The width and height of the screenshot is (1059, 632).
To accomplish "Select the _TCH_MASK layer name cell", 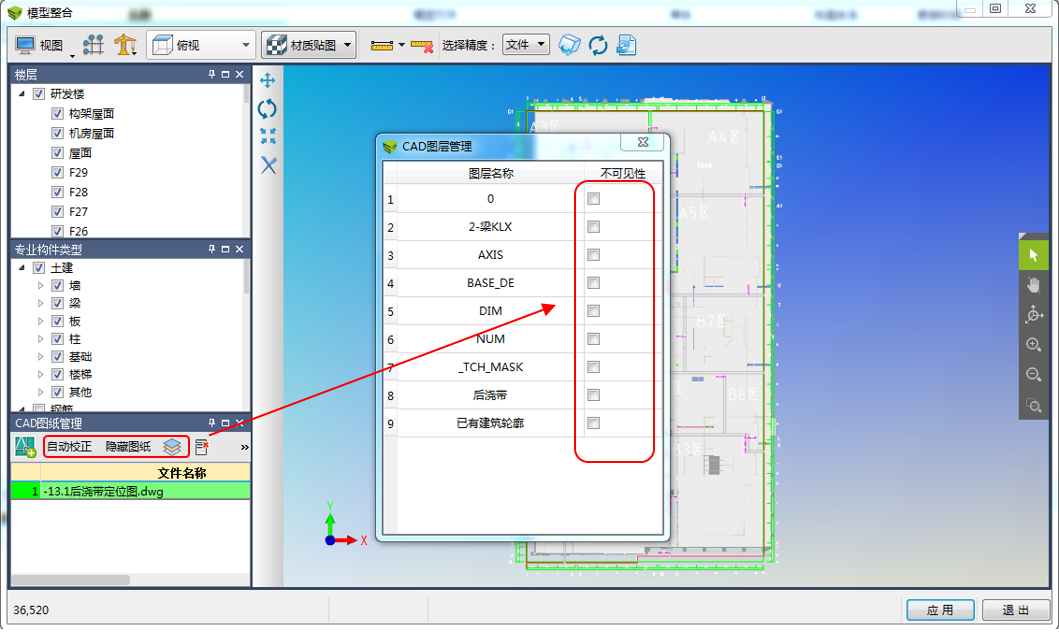I will 490,367.
